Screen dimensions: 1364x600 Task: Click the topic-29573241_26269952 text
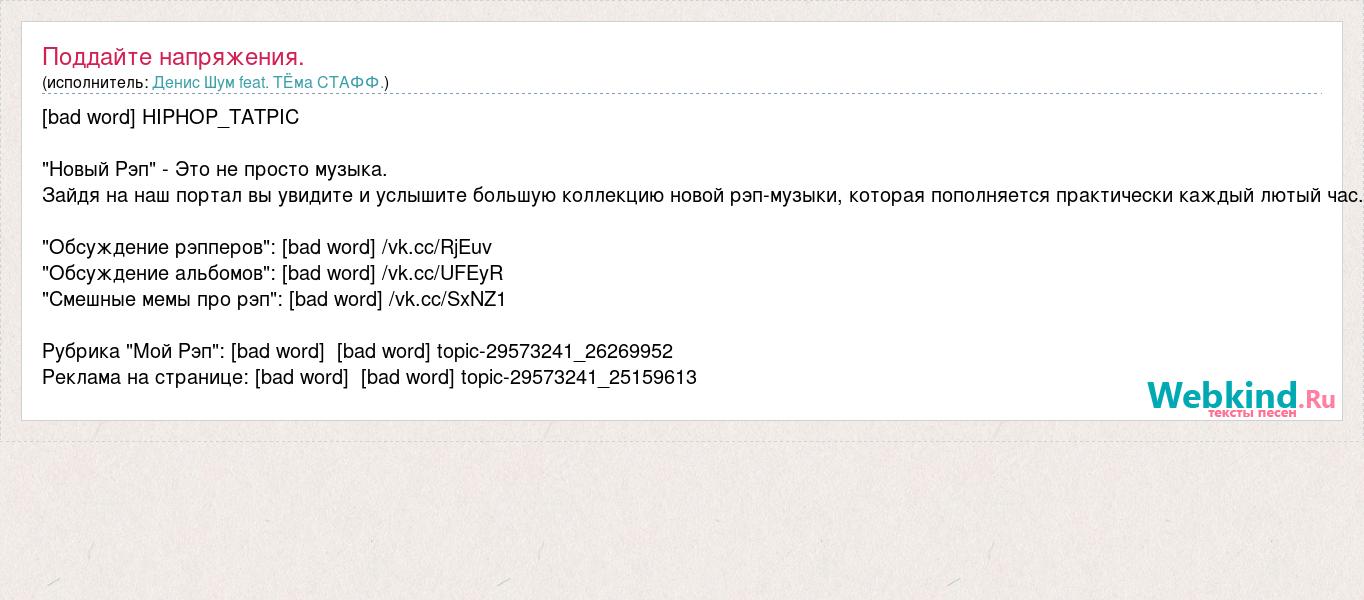pos(555,351)
